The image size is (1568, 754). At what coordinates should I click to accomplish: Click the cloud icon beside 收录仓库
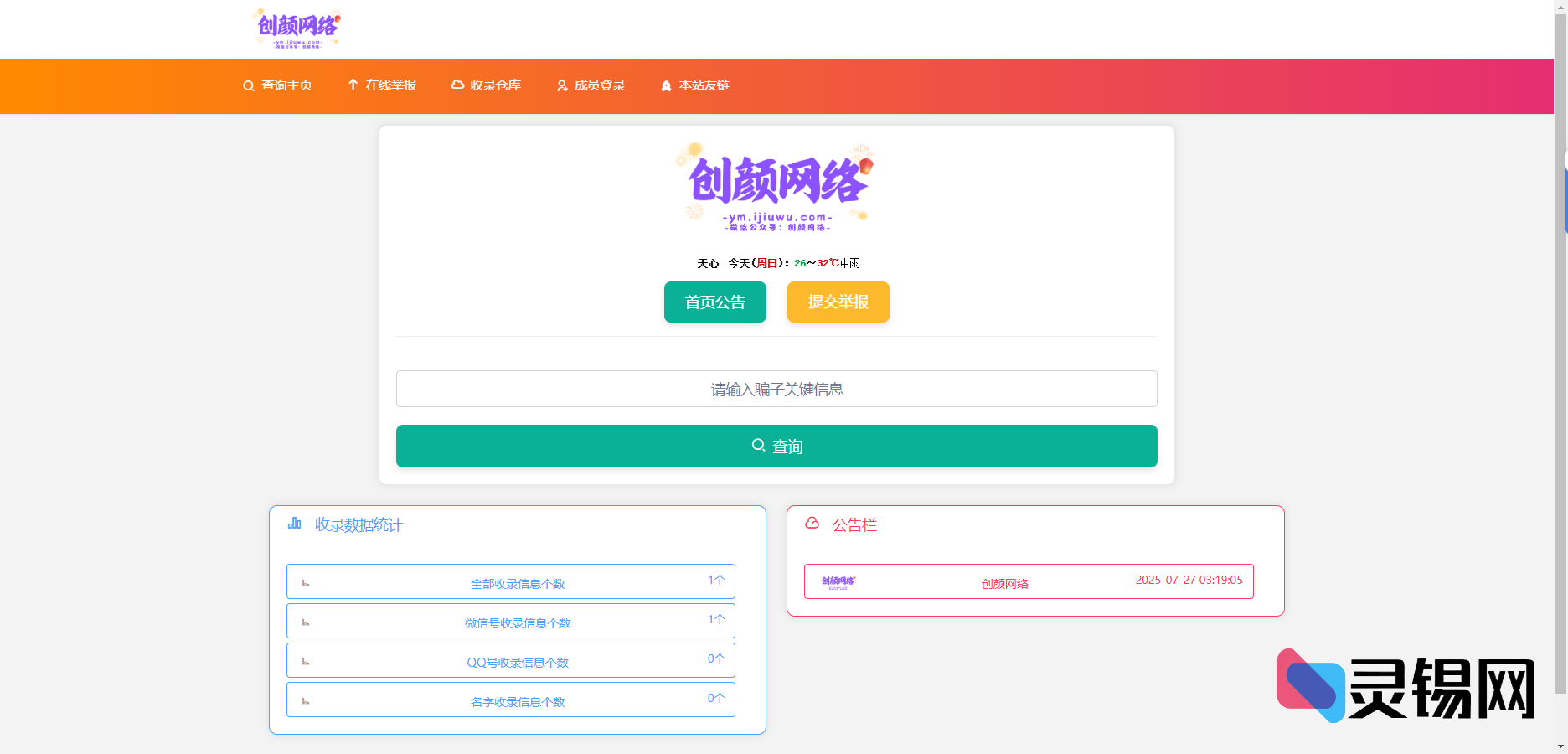[x=457, y=85]
